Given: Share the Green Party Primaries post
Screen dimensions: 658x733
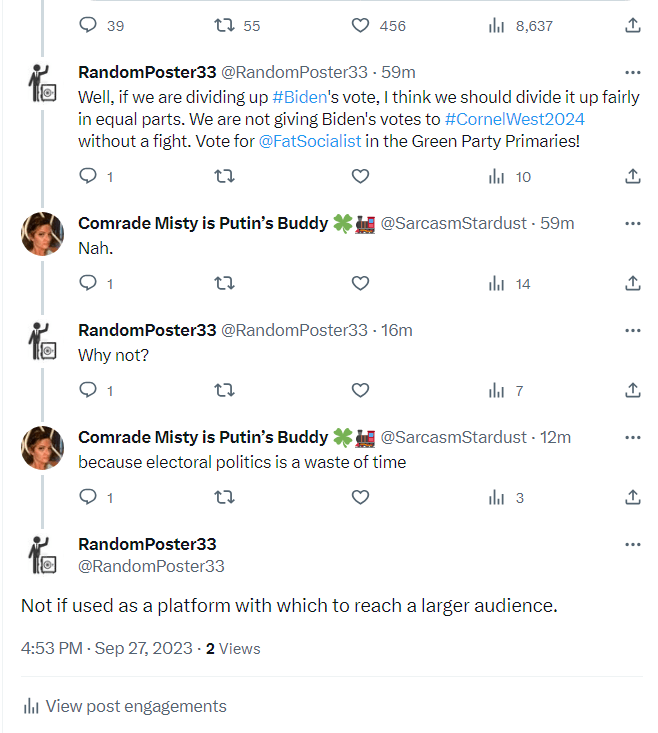Looking at the screenshot, I should click(x=632, y=176).
